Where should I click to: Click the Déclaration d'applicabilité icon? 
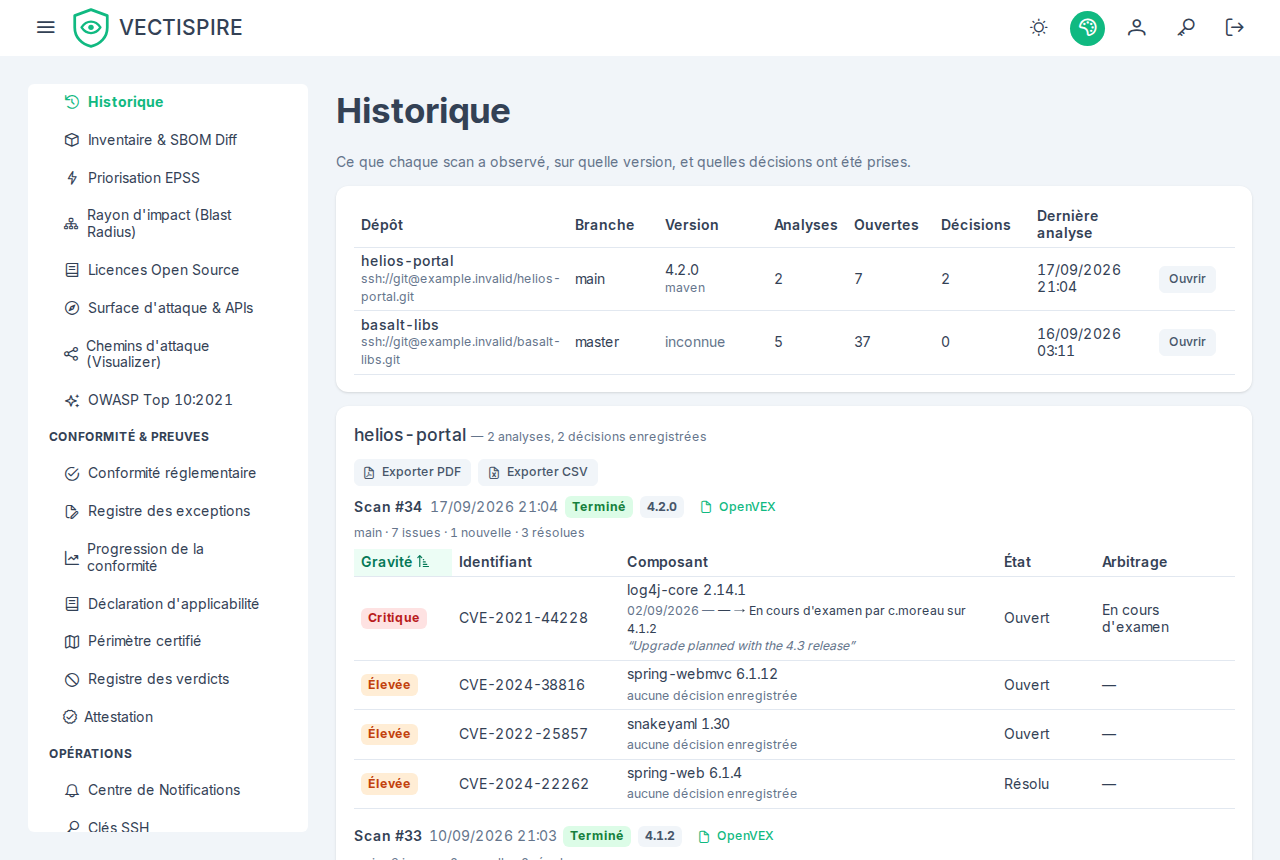coord(72,604)
